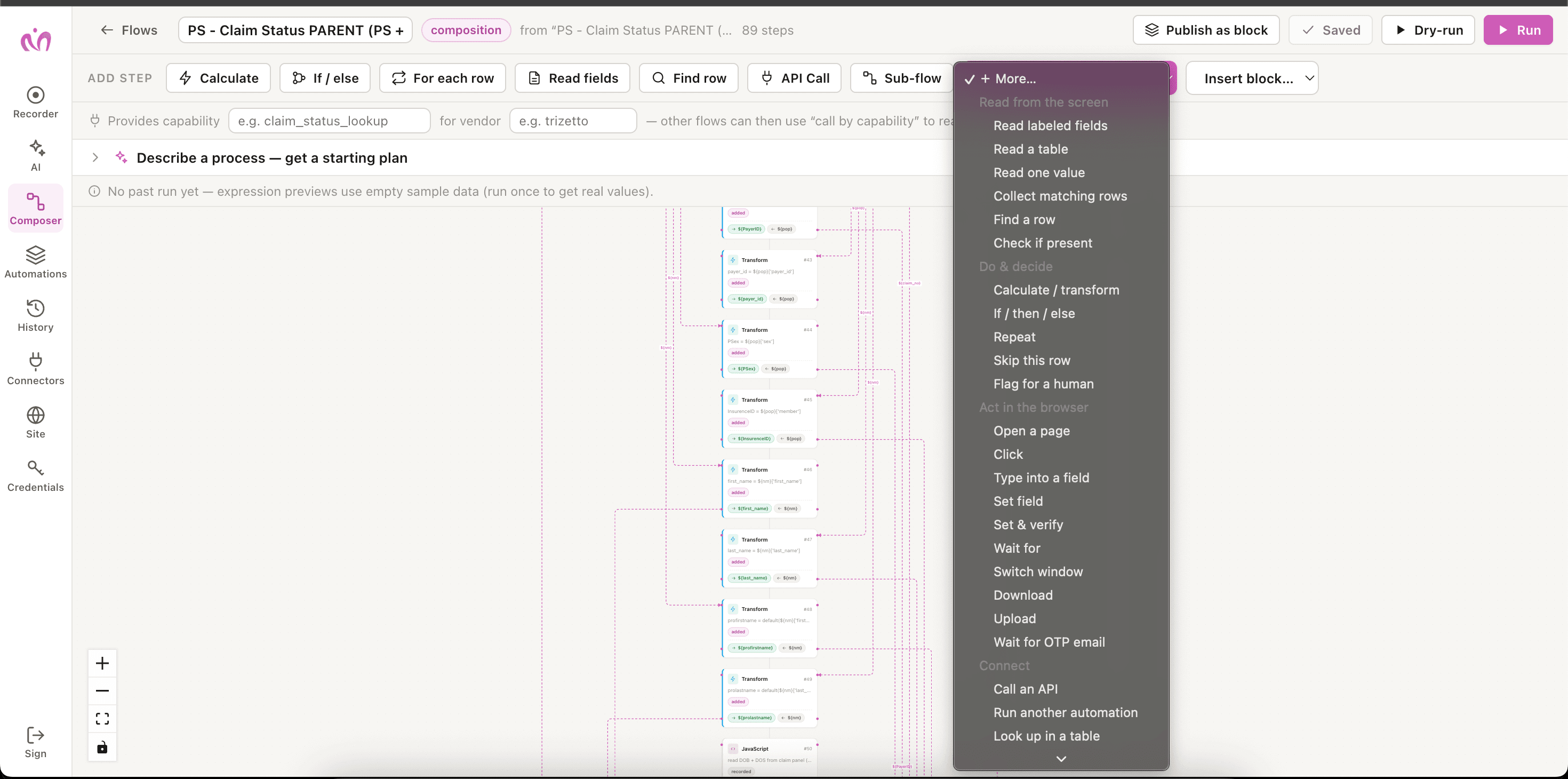Select Transform step #43 node

pos(770,279)
